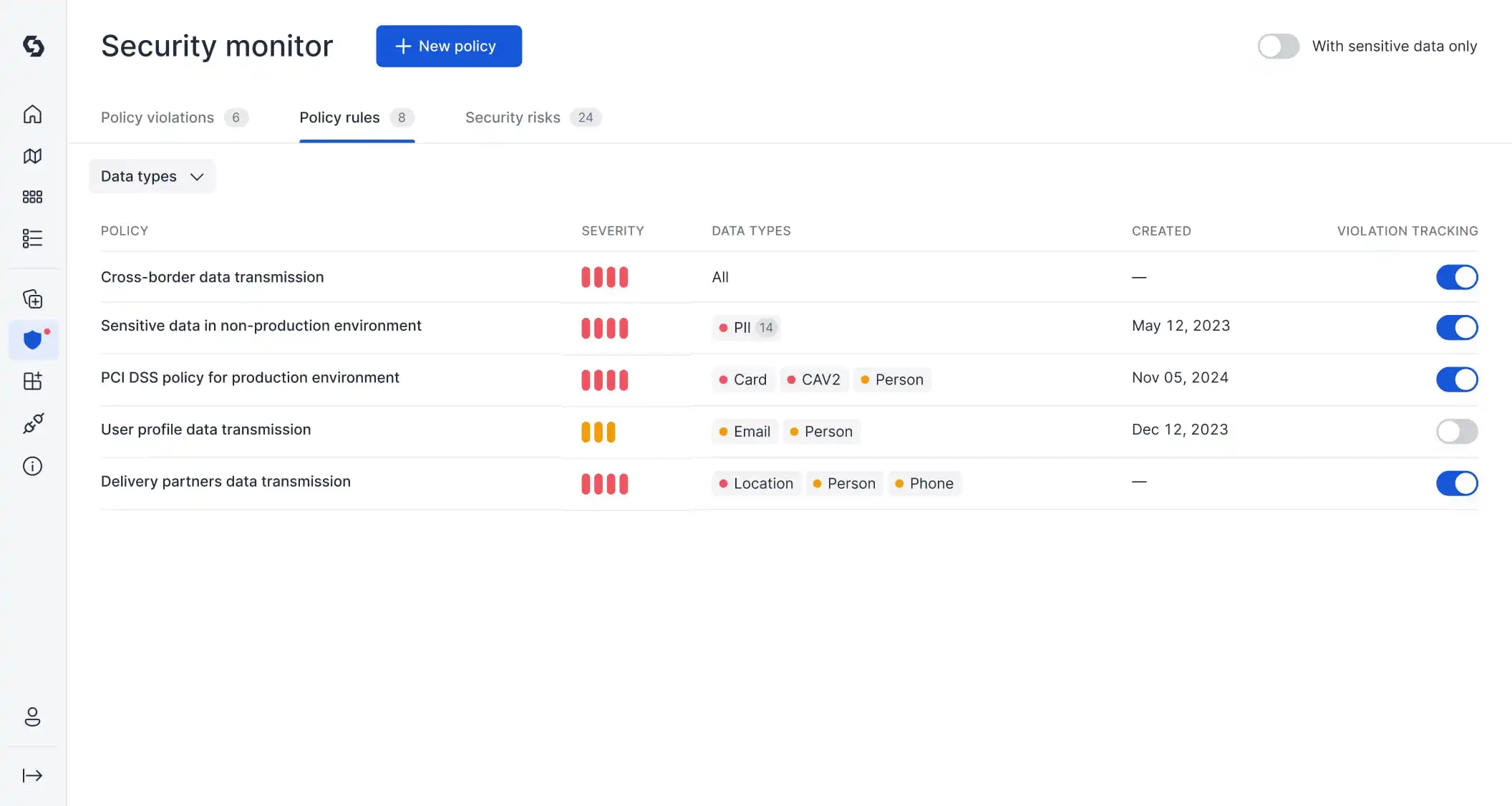
Task: Open the add-widget grid icon in sidebar
Action: click(32, 381)
